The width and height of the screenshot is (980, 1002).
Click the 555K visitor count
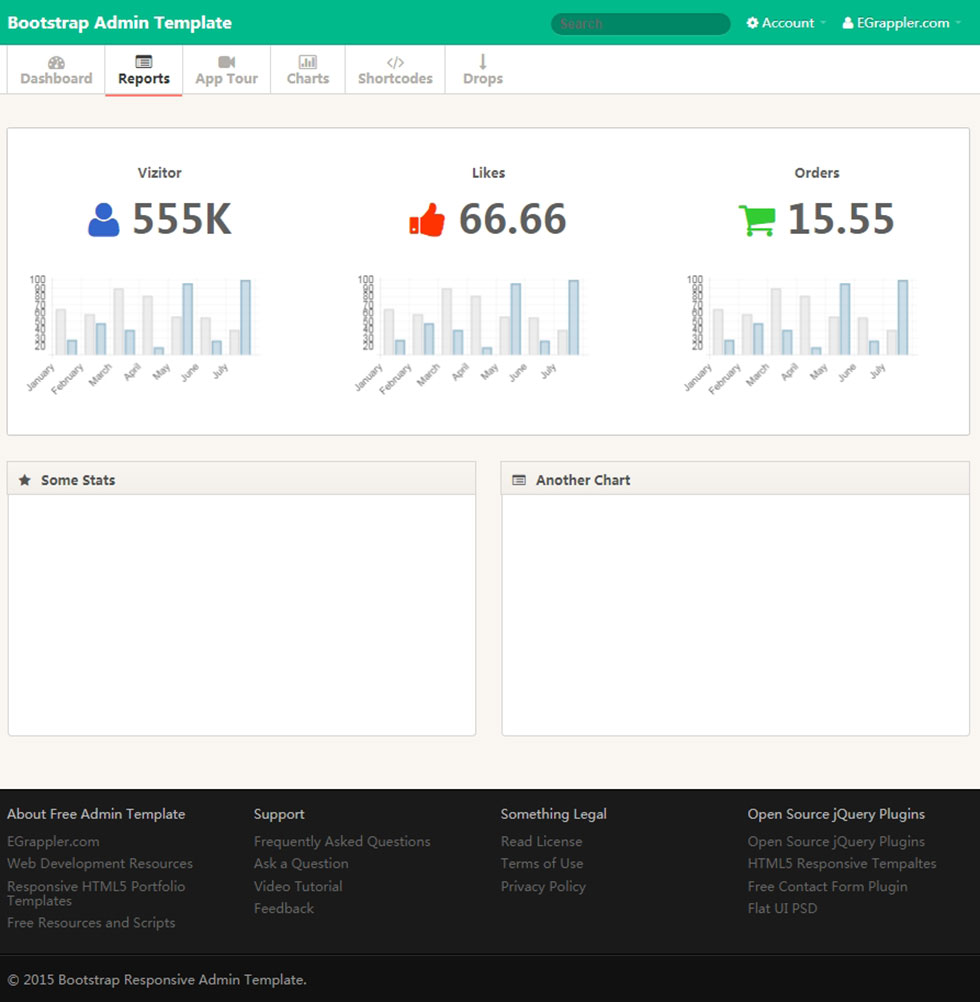point(182,219)
